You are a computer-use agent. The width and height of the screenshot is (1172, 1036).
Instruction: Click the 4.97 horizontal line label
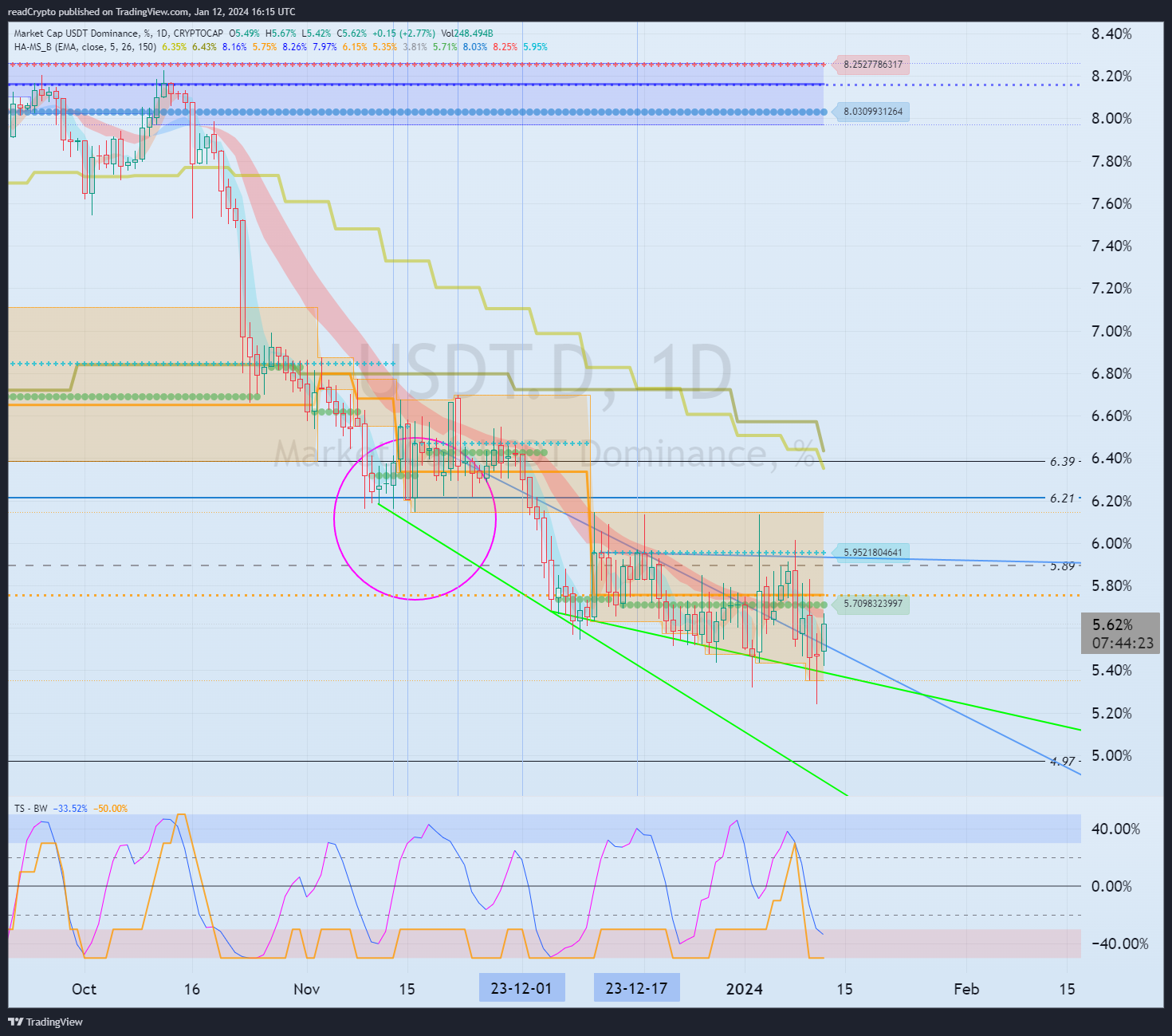pyautogui.click(x=1062, y=762)
